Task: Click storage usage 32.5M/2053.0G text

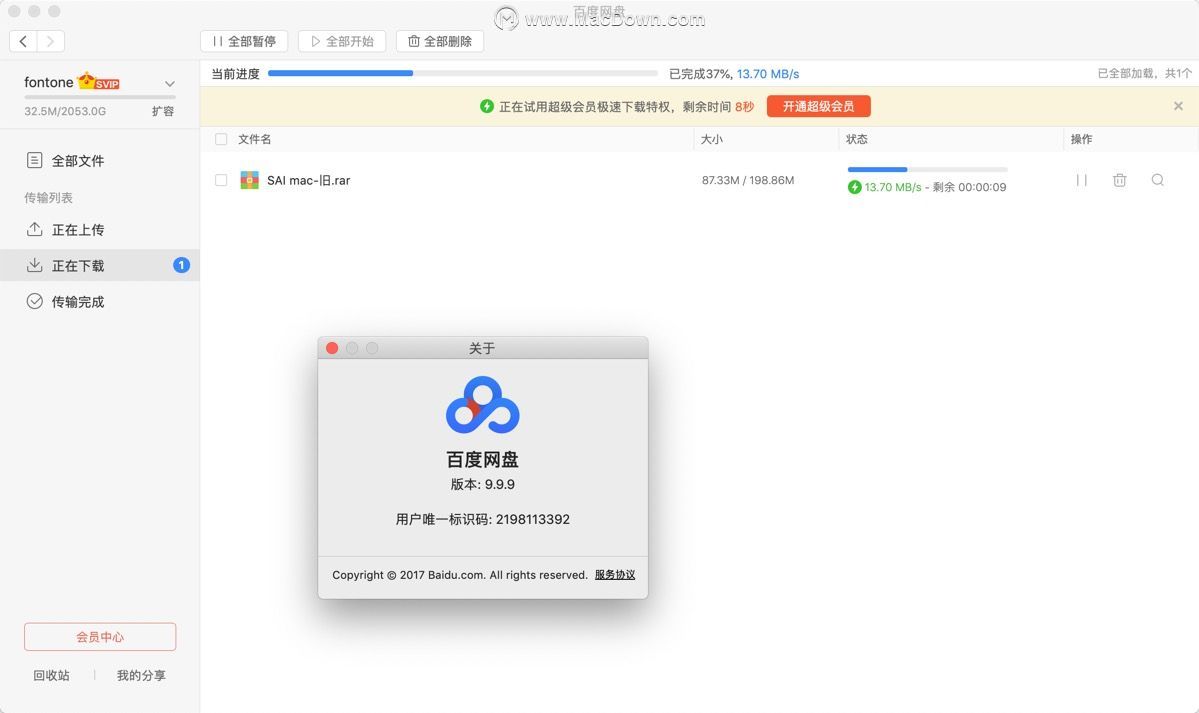Action: click(x=65, y=111)
